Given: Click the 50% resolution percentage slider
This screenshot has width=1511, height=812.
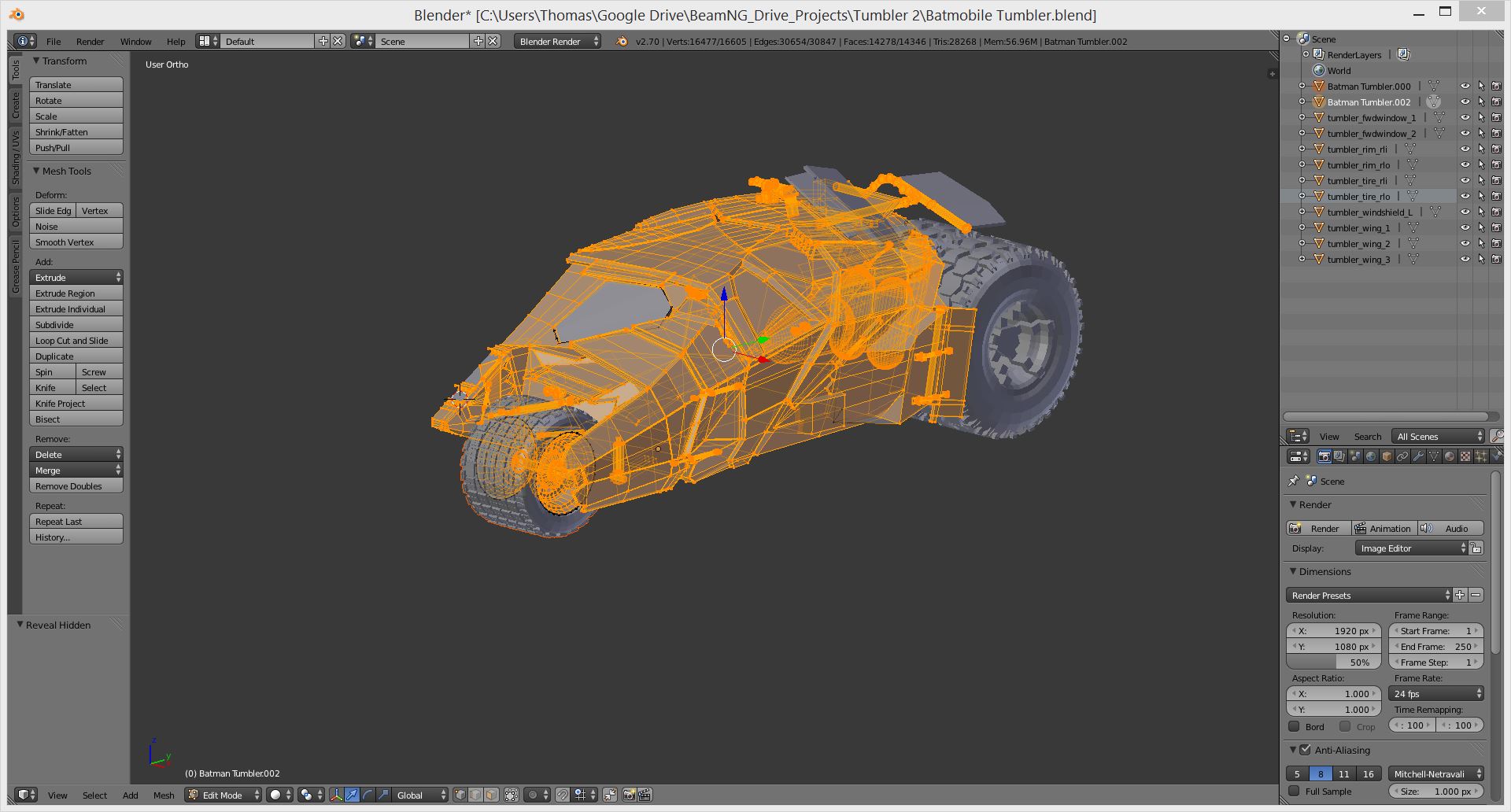Looking at the screenshot, I should click(1334, 662).
